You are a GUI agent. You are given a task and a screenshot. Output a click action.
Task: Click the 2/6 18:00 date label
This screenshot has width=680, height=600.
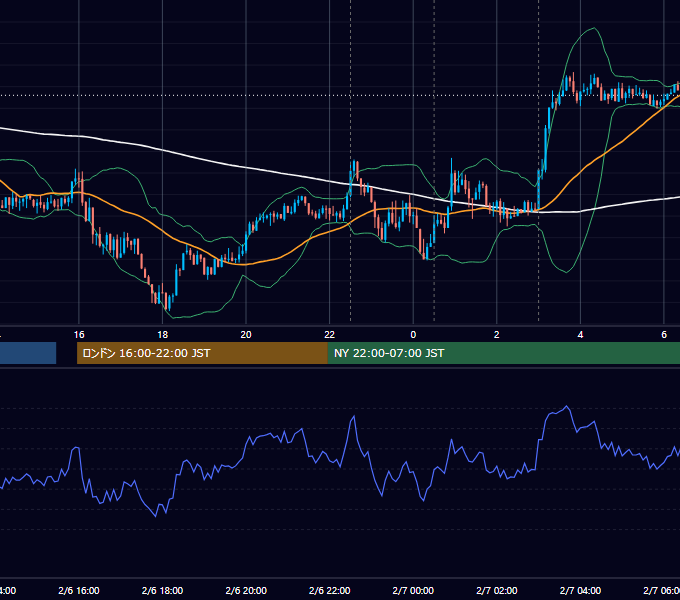point(162,590)
